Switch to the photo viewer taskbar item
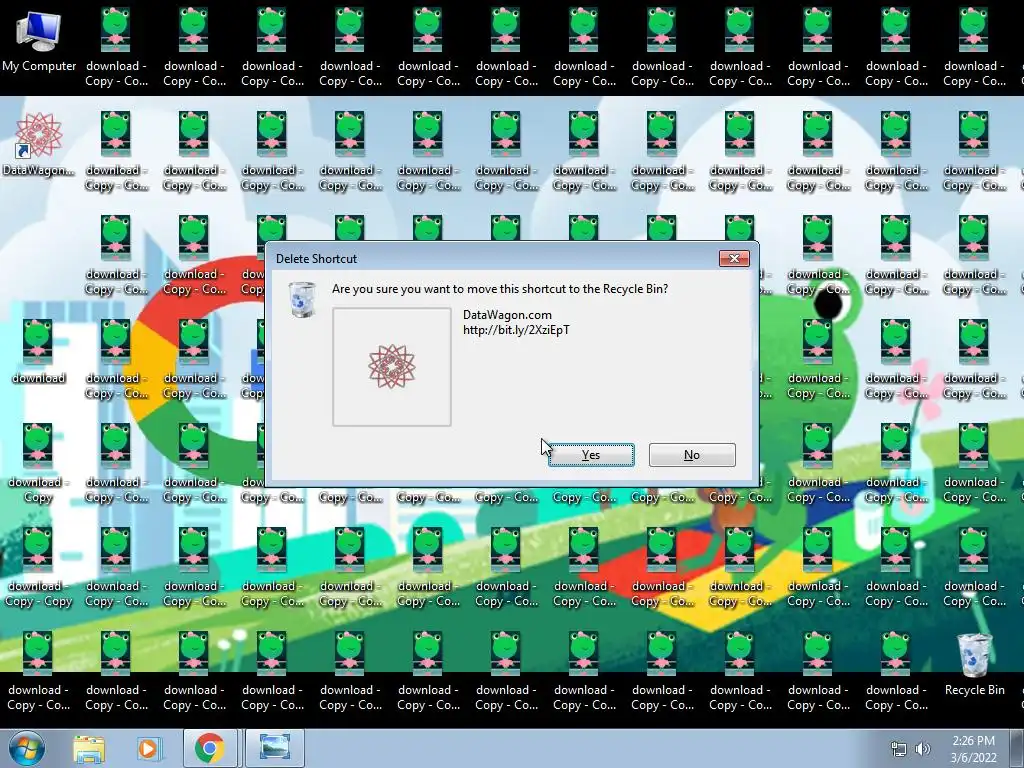This screenshot has width=1024, height=768. [x=275, y=748]
